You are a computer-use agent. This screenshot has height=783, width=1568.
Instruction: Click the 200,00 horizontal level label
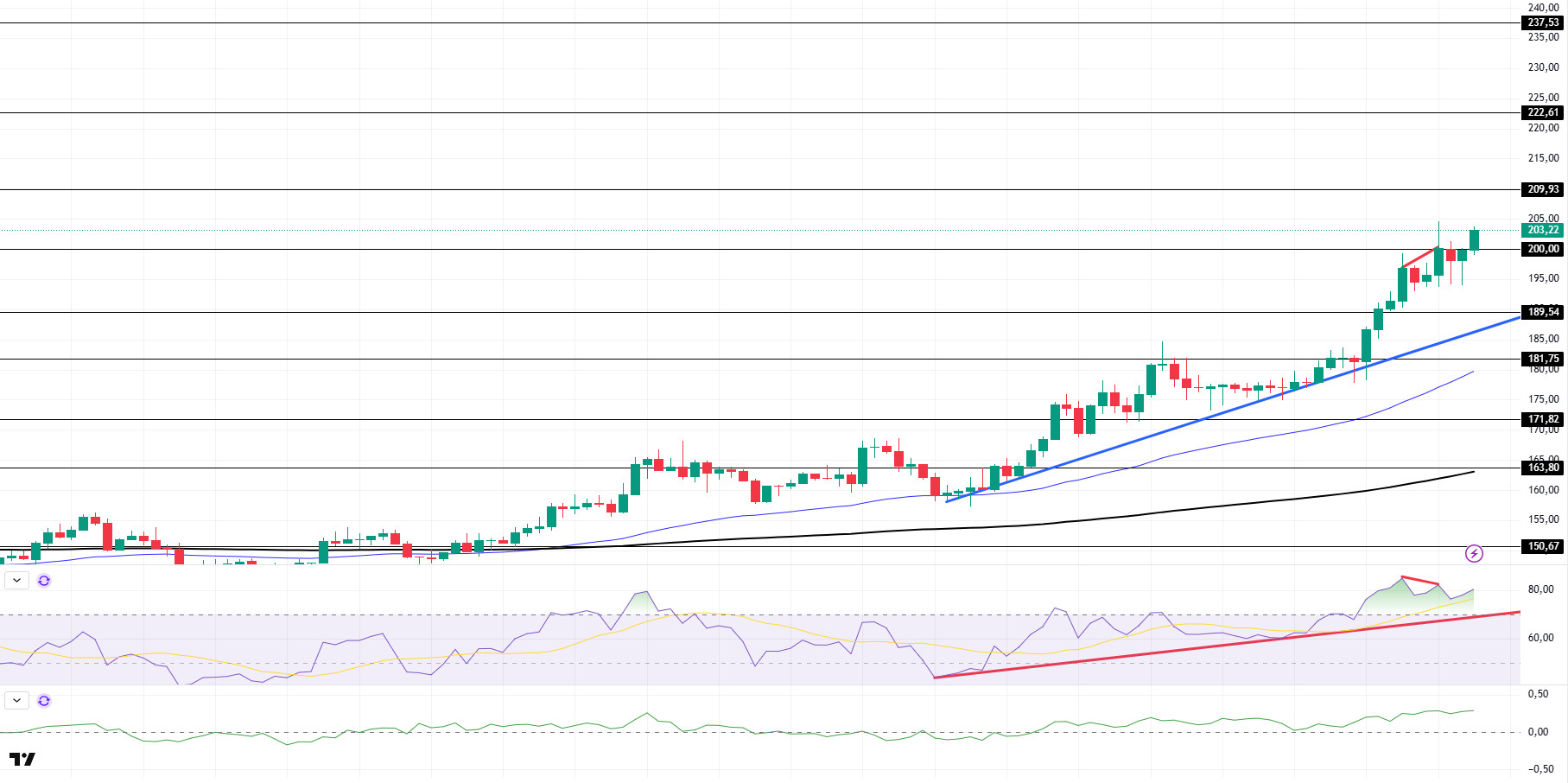click(x=1543, y=249)
